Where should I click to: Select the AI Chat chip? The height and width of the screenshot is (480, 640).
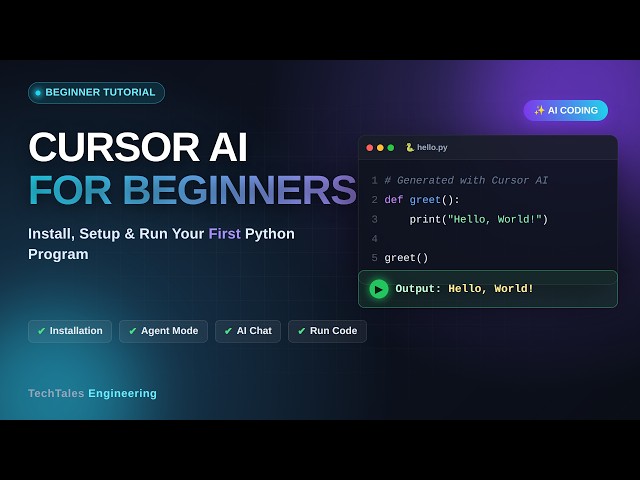pos(248,331)
